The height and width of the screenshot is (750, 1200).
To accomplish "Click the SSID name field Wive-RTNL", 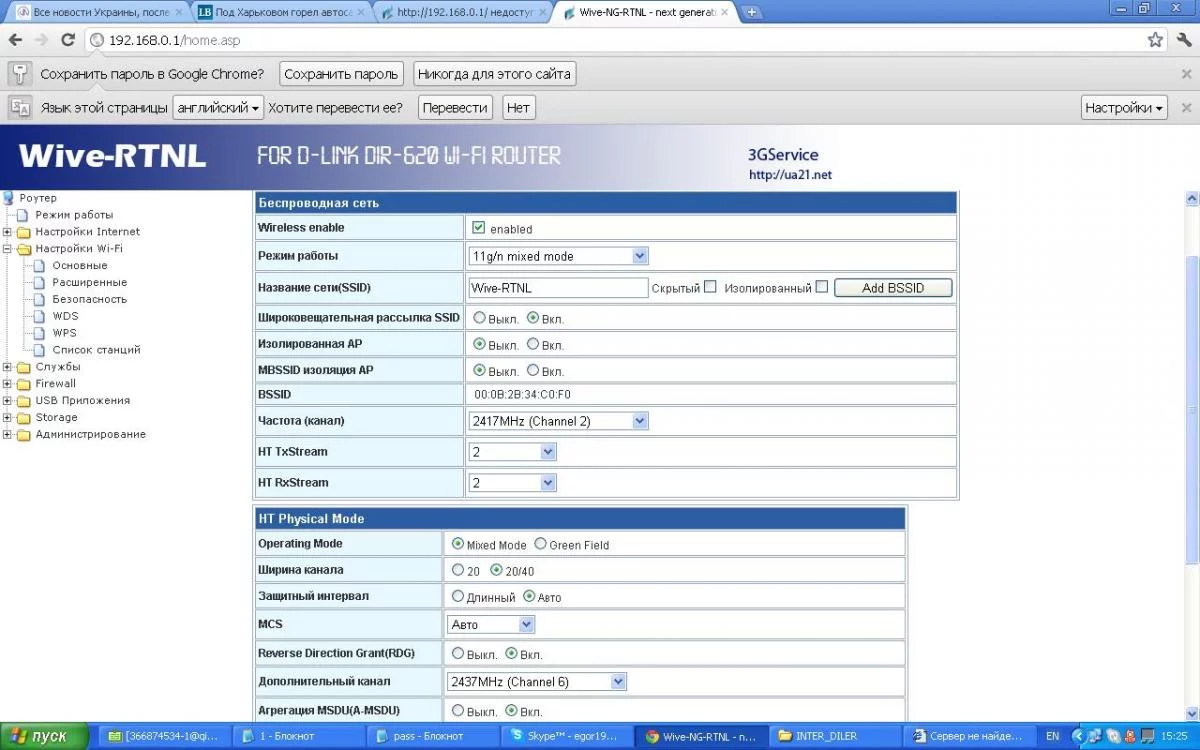I will [558, 288].
